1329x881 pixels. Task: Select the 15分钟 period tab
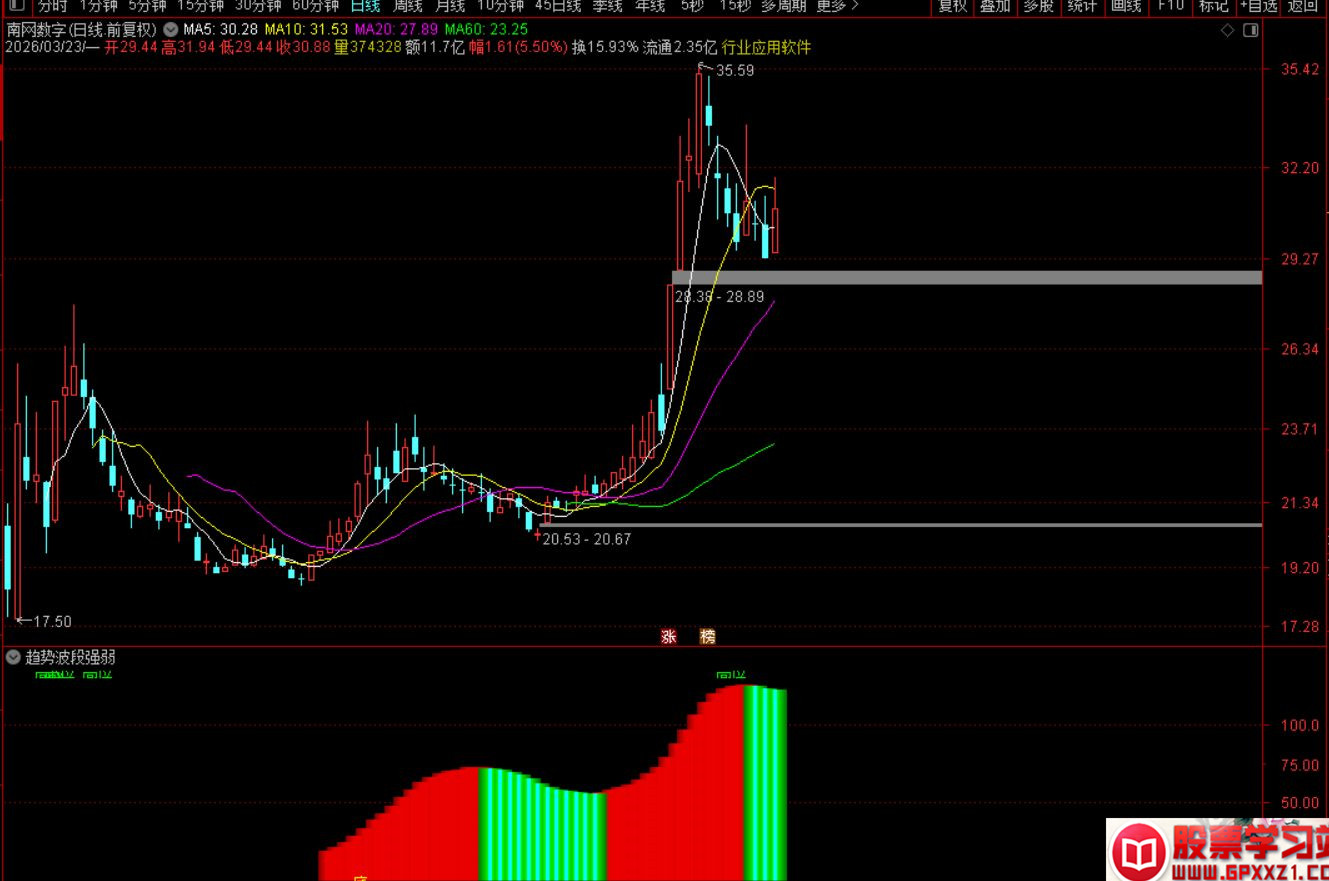click(x=200, y=6)
